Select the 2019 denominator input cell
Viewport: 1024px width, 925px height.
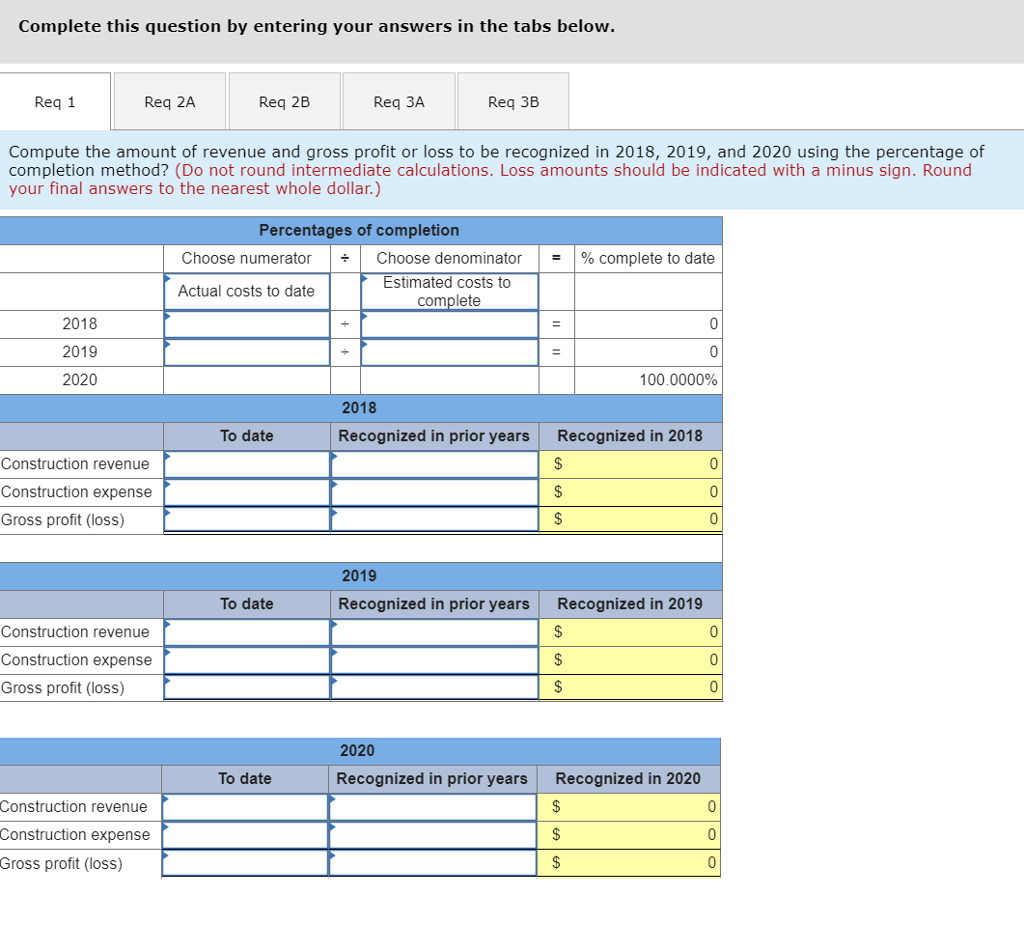(449, 352)
